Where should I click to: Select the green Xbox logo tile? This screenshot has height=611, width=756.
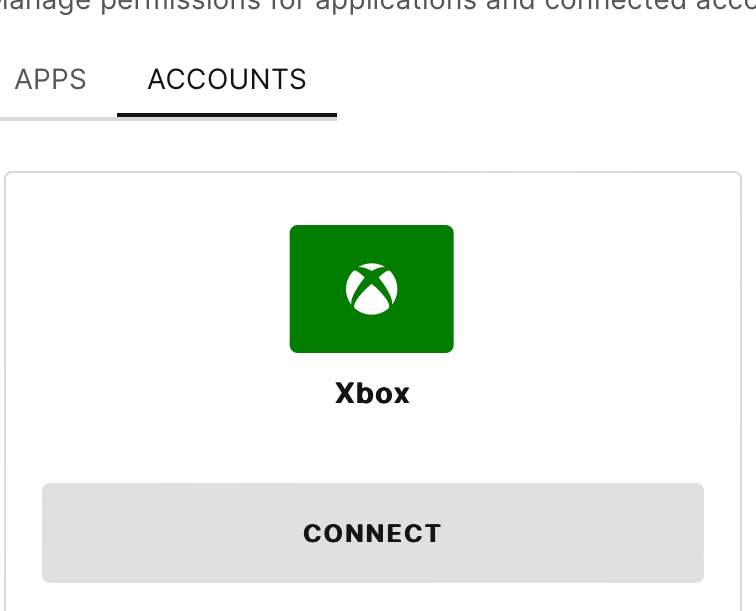point(372,289)
